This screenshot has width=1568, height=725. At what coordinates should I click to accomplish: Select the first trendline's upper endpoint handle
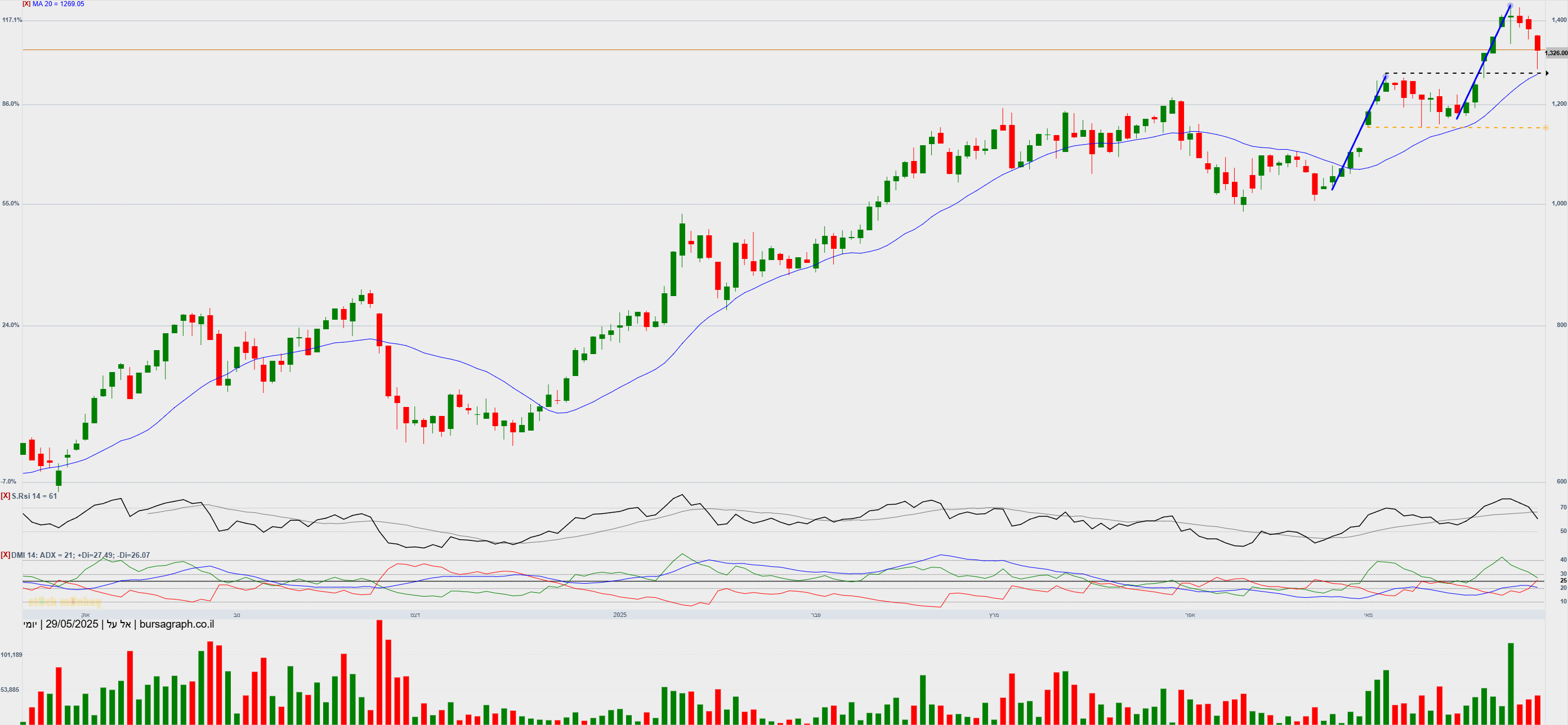coord(1386,76)
